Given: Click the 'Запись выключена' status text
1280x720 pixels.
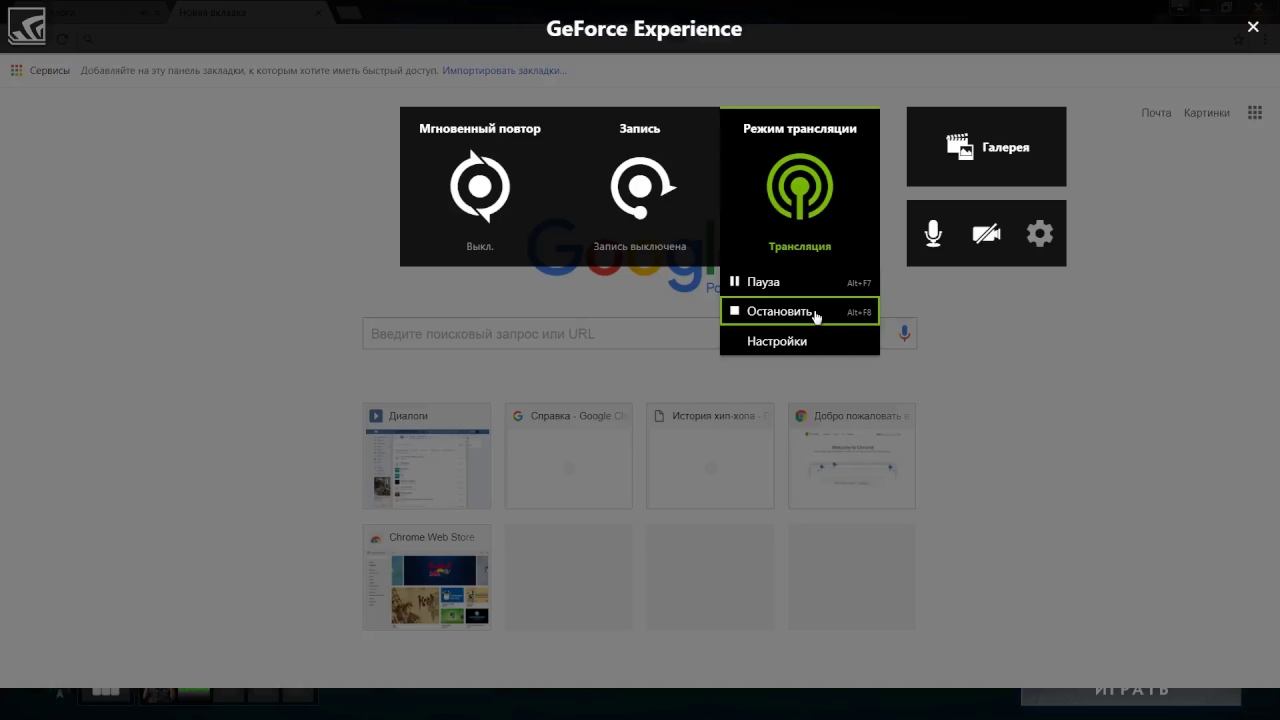Looking at the screenshot, I should coord(640,246).
